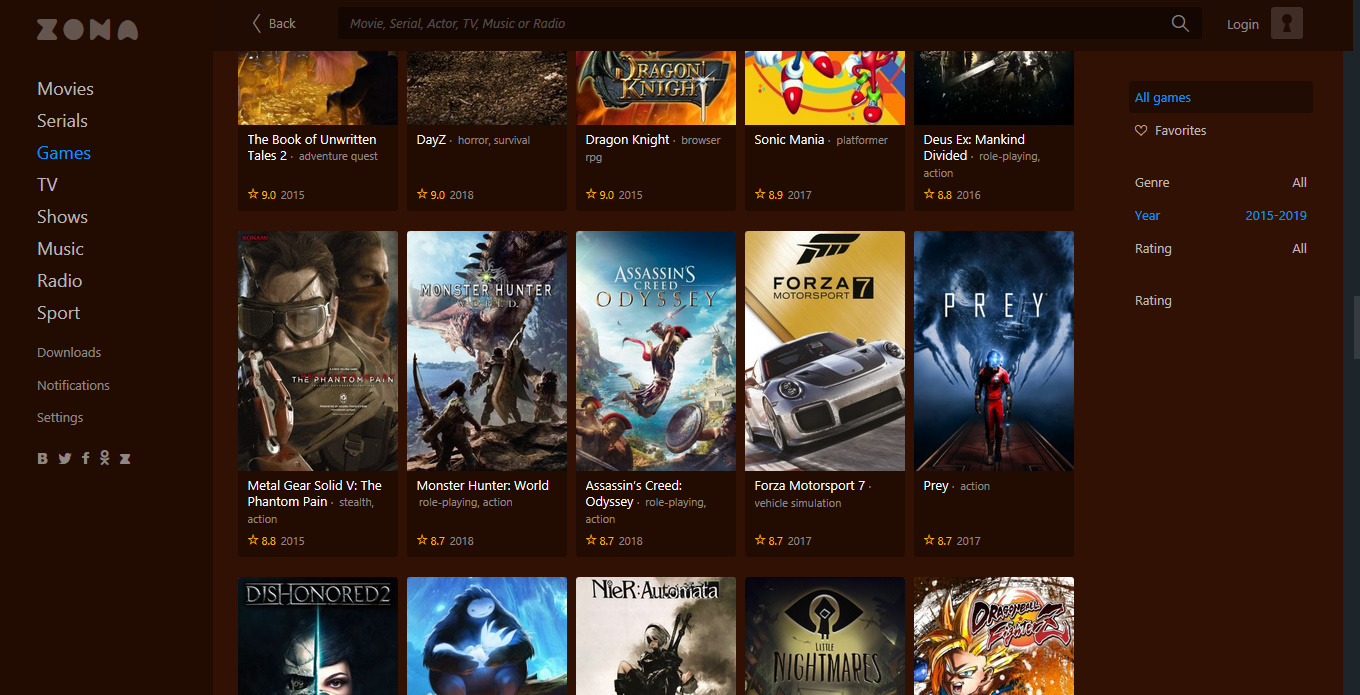Open the Odnoklassniki social icon
This screenshot has height=695, width=1360.
[104, 458]
